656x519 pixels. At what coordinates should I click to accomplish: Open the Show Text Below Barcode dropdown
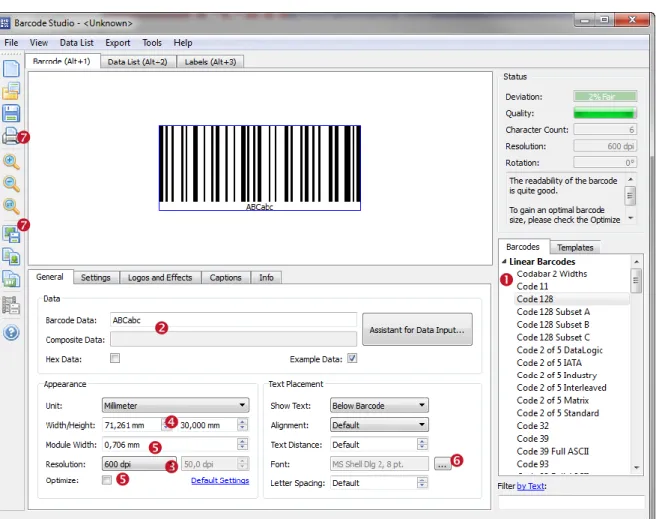(379, 405)
